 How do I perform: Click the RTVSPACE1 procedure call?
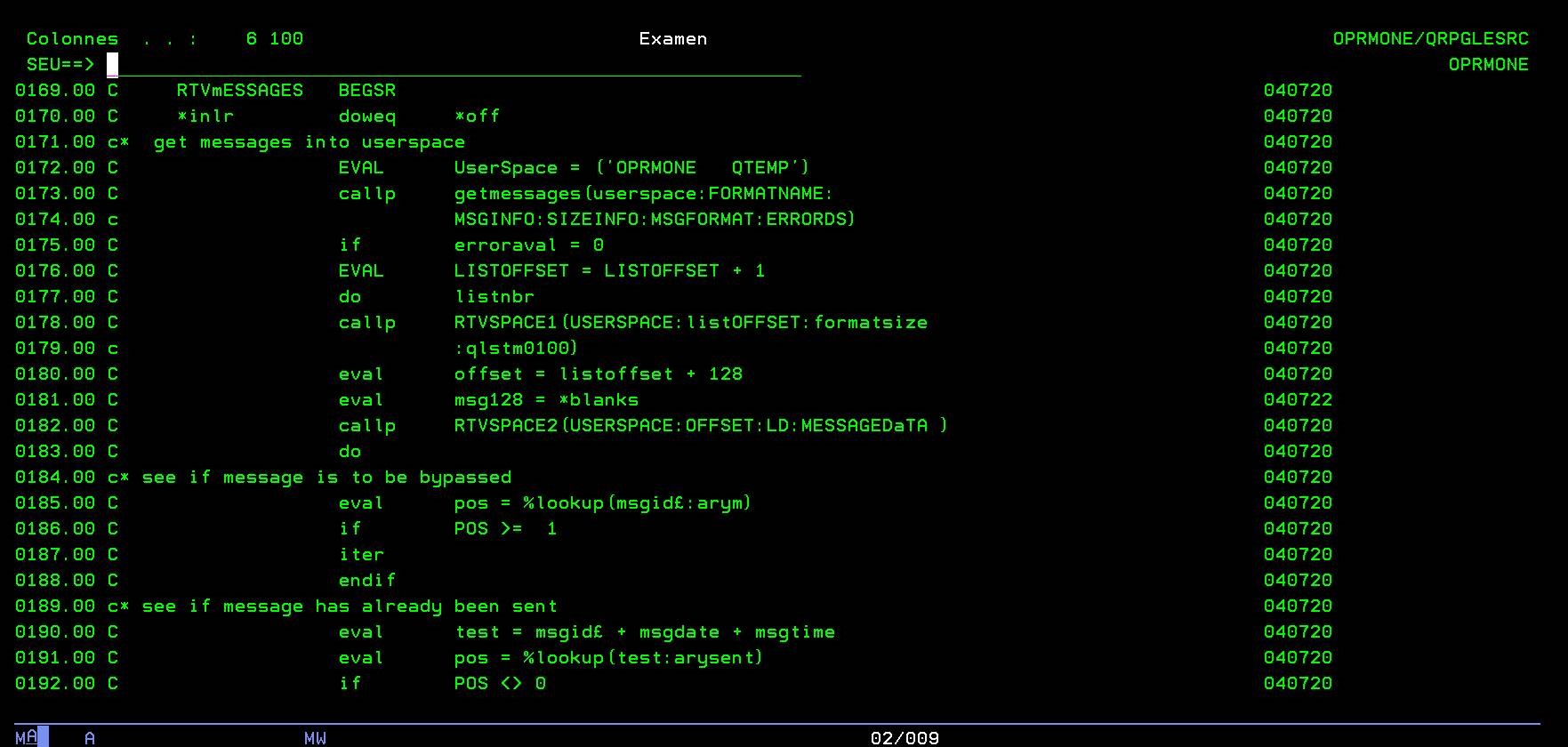click(505, 323)
